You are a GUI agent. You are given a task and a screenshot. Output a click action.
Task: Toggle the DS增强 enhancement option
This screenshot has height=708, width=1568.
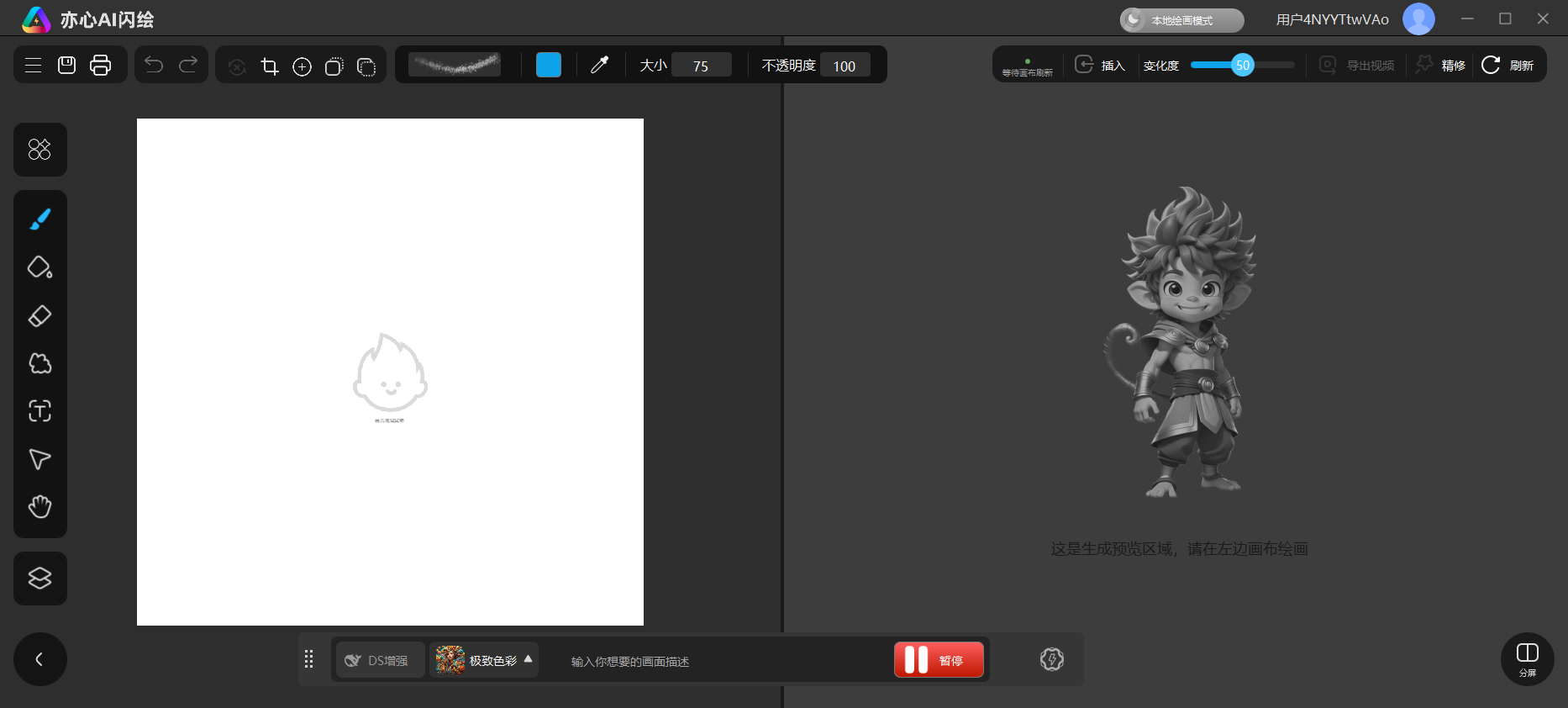point(380,660)
